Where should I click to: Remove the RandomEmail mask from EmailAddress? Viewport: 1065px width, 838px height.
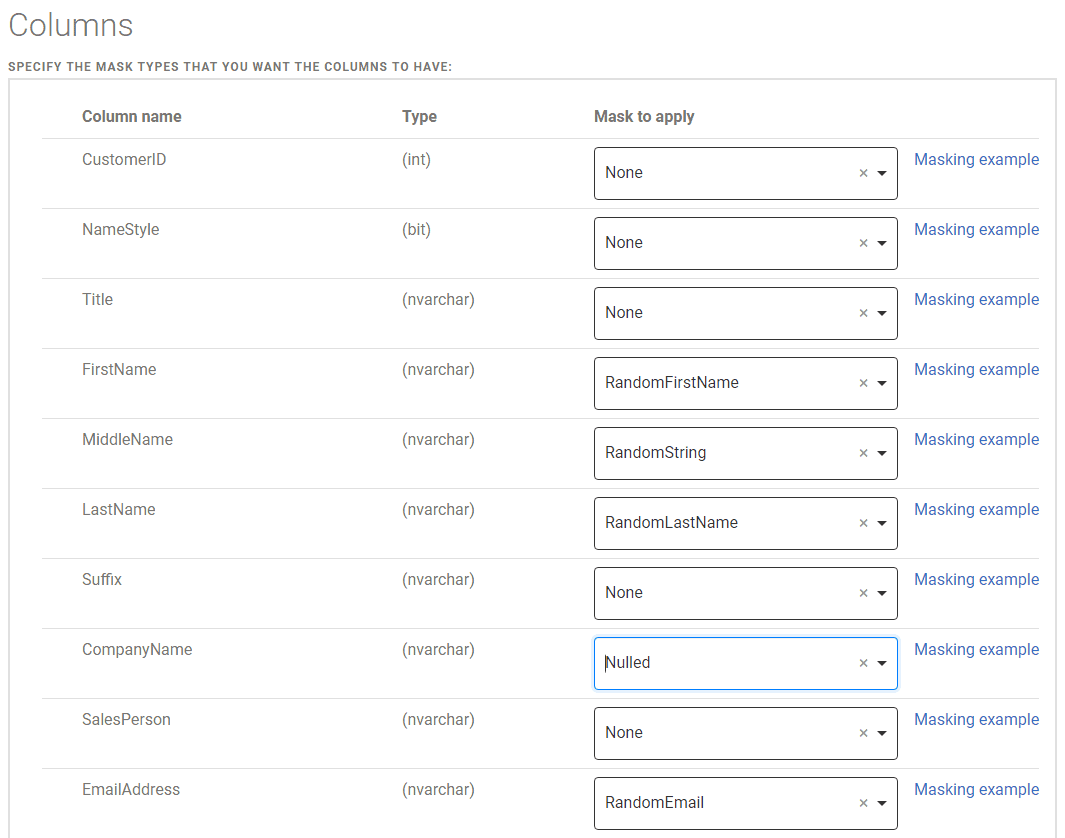point(862,803)
